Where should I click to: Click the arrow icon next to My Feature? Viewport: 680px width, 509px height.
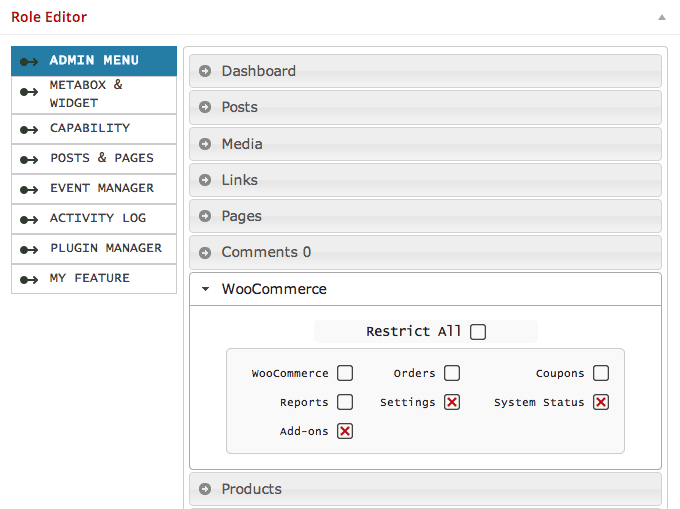tap(29, 280)
